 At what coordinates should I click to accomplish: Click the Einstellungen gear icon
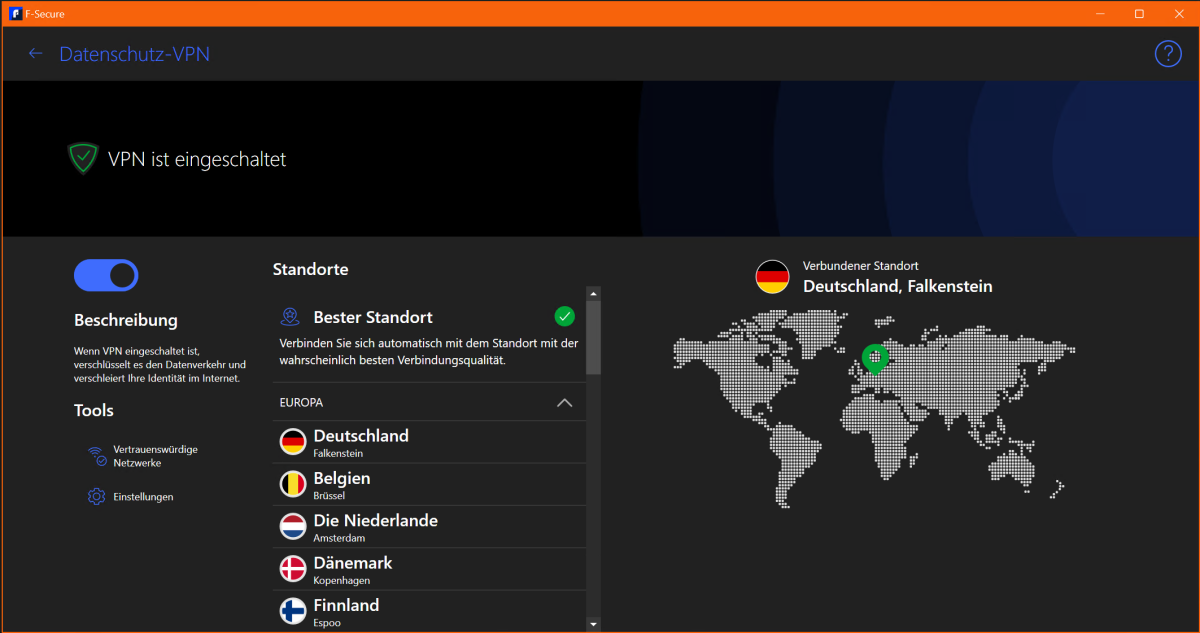97,496
